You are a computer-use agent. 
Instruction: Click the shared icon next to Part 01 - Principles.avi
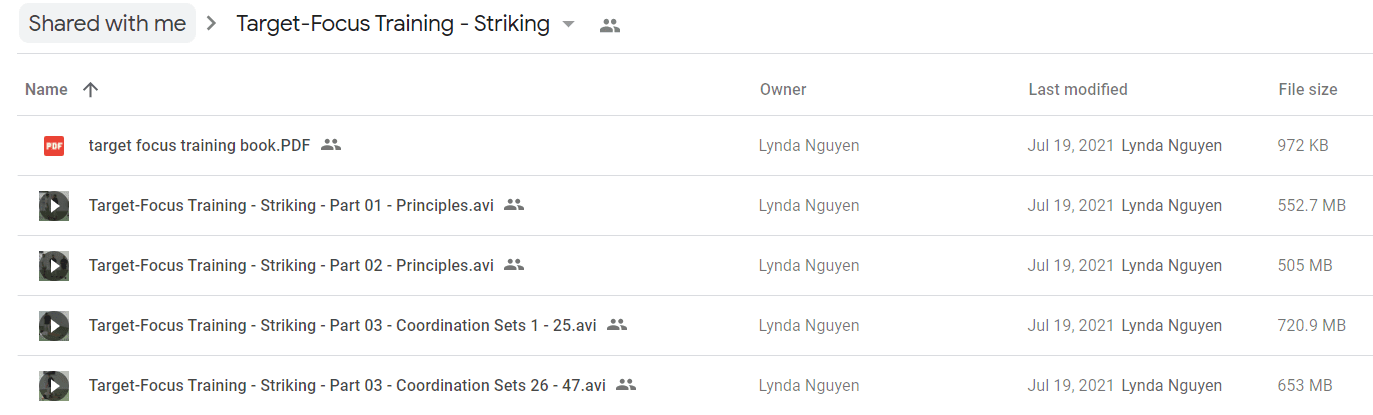point(514,205)
